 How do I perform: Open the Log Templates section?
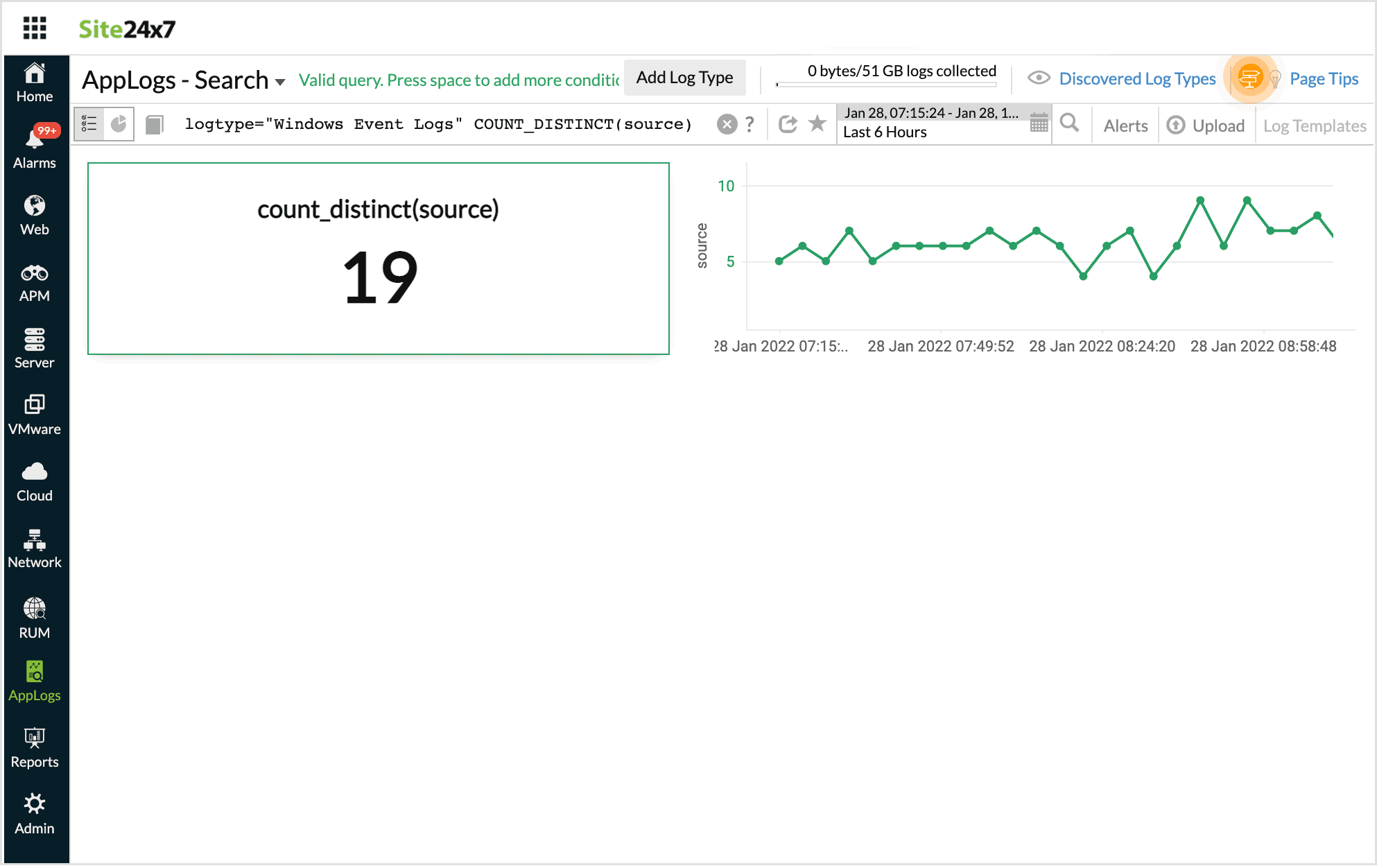click(x=1314, y=125)
